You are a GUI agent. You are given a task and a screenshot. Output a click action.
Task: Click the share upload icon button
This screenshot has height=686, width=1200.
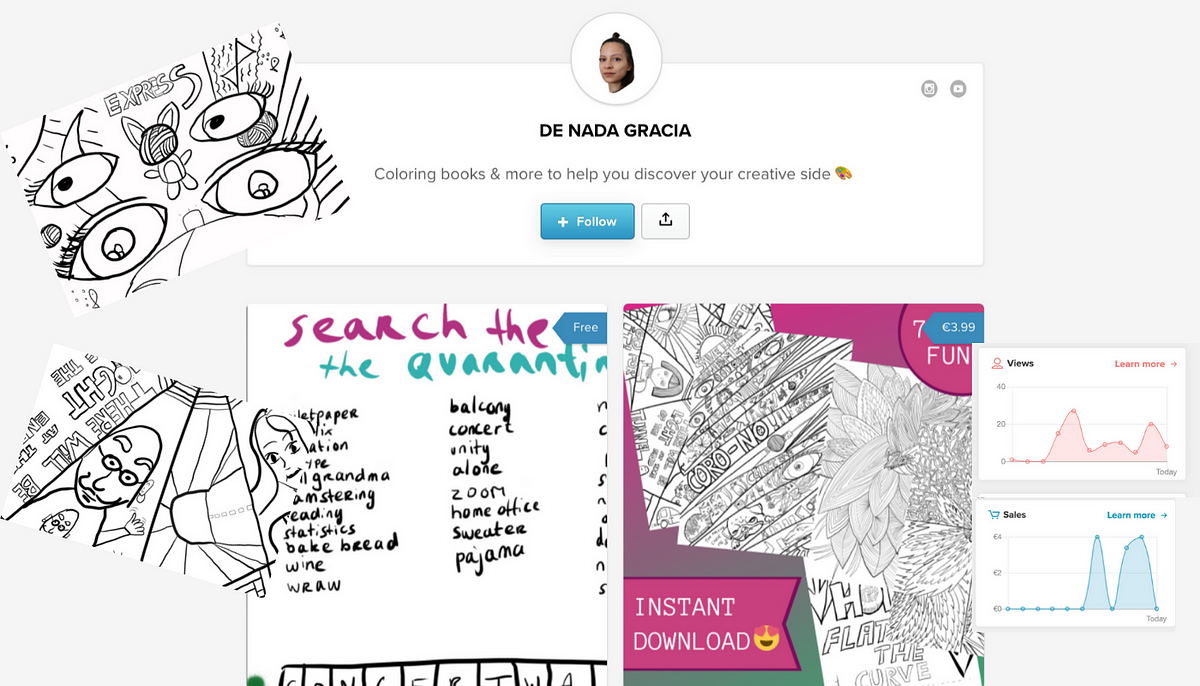point(665,221)
